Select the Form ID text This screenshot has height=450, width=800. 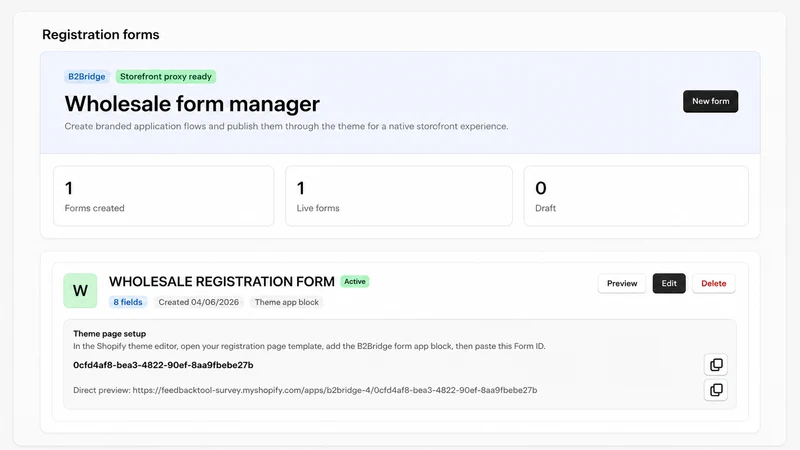tap(163, 365)
